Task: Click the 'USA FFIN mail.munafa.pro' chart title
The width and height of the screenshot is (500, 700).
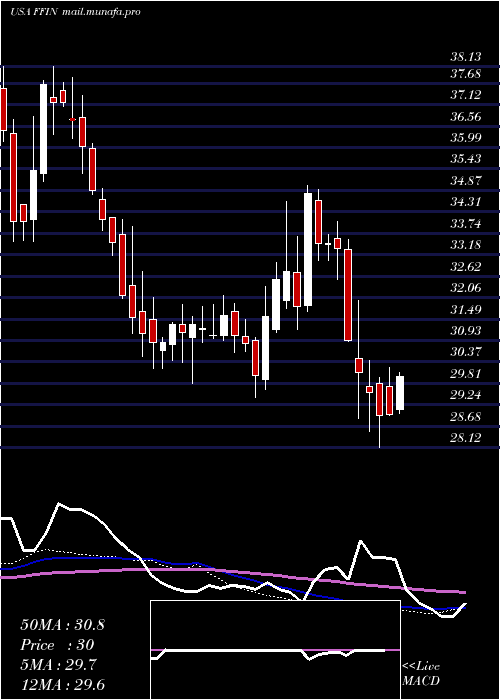Action: pos(75,12)
